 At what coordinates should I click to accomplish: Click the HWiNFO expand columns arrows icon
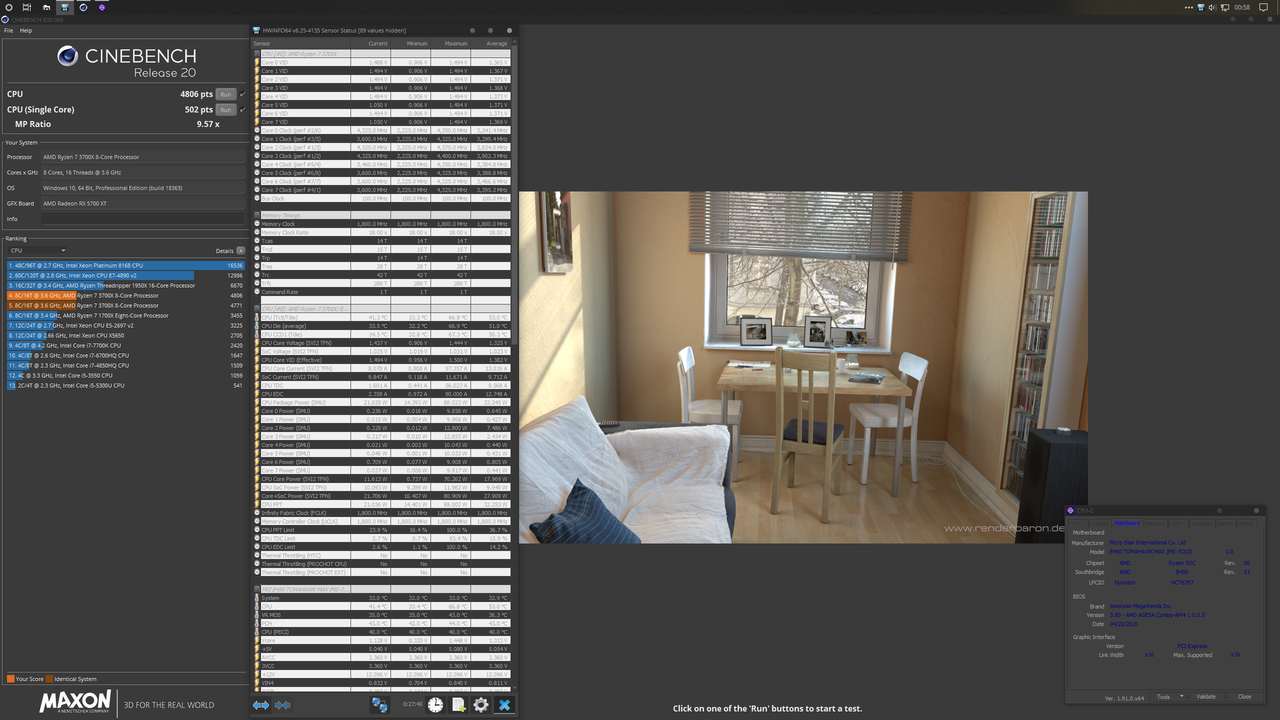point(261,705)
